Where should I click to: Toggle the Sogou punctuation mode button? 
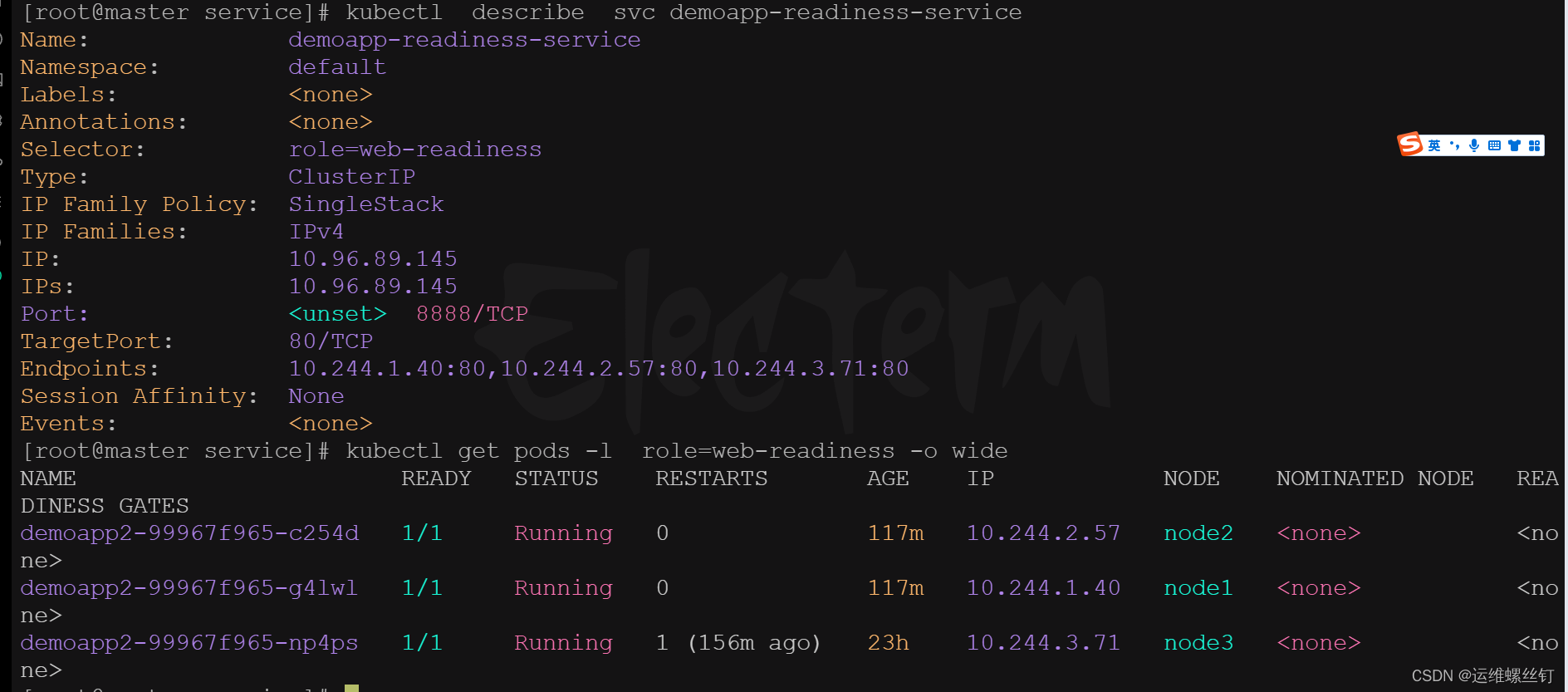coord(1454,145)
